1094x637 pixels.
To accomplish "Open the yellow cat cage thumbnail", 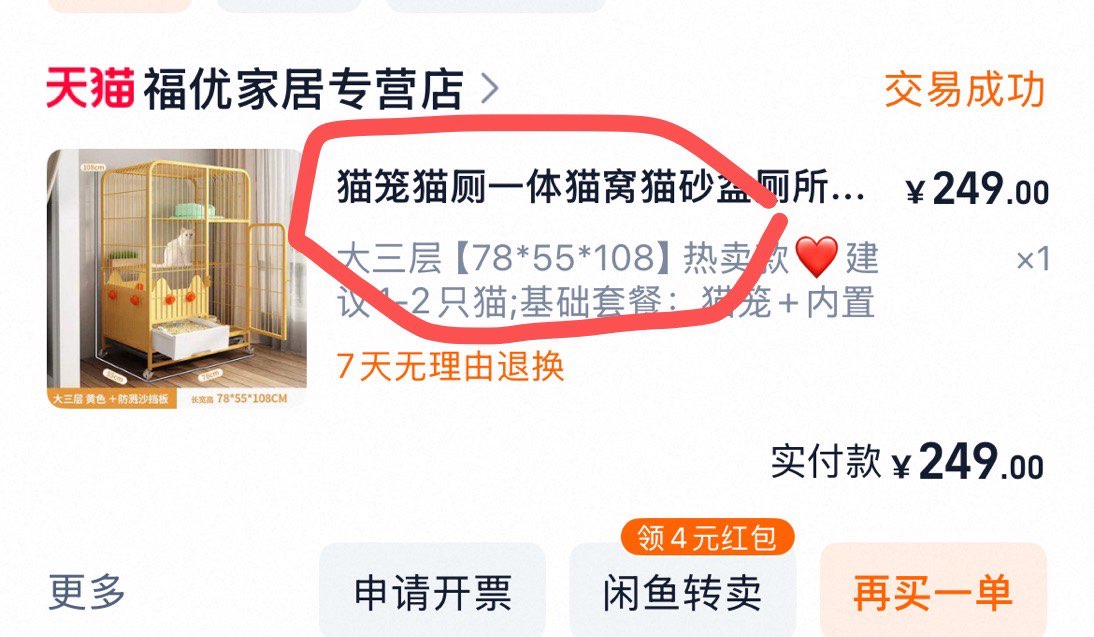I will pos(177,278).
